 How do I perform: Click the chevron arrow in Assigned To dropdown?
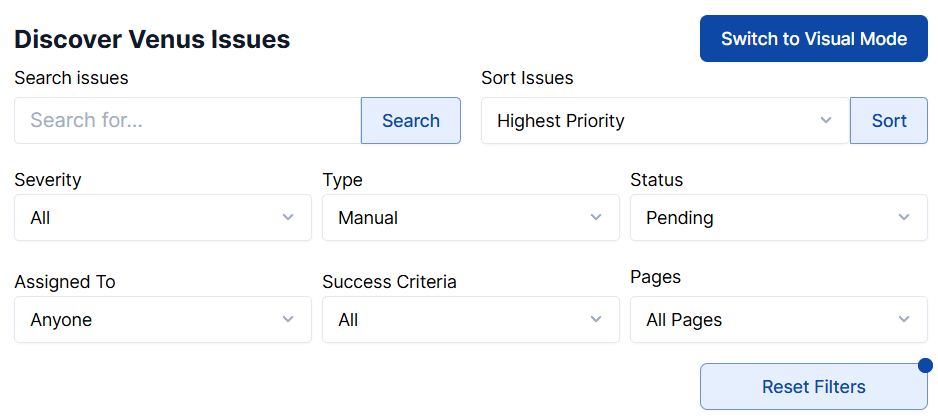(x=288, y=320)
